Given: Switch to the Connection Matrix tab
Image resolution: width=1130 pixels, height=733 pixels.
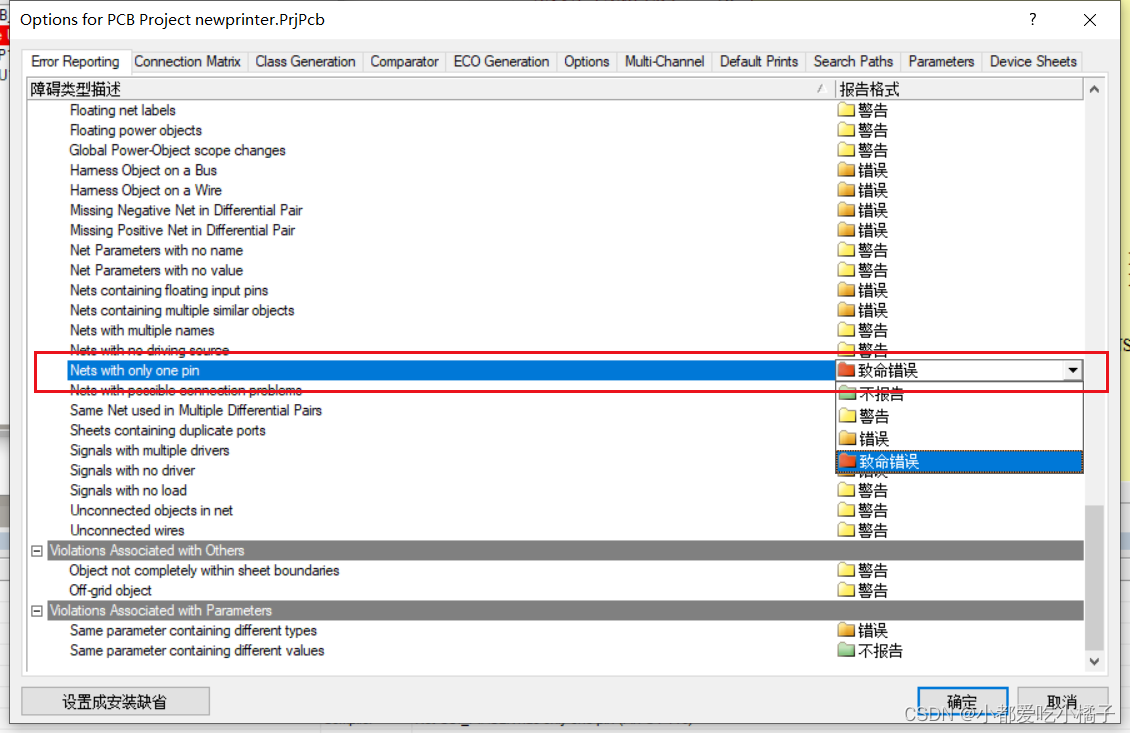Looking at the screenshot, I should [187, 61].
